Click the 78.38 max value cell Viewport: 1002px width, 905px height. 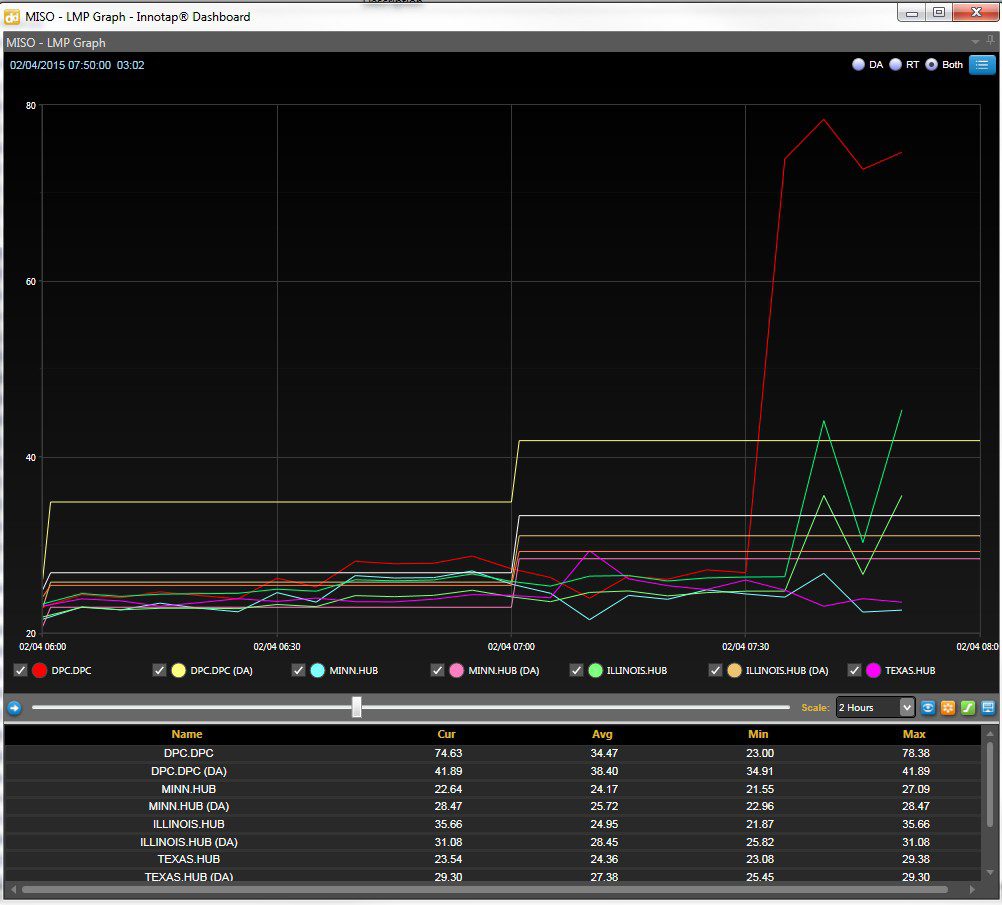pyautogui.click(x=915, y=753)
